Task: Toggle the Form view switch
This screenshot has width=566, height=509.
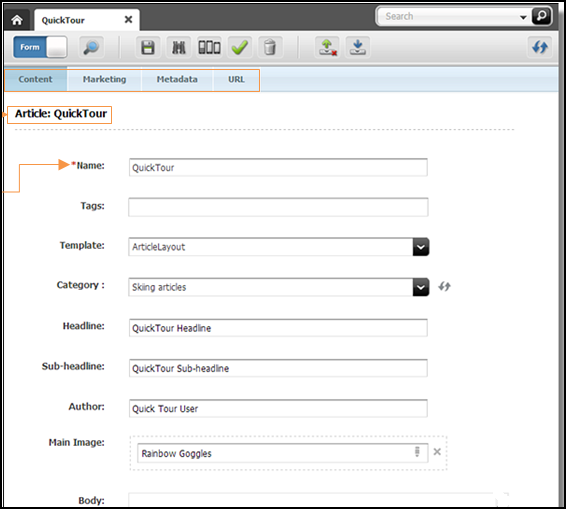Action: click(x=40, y=47)
